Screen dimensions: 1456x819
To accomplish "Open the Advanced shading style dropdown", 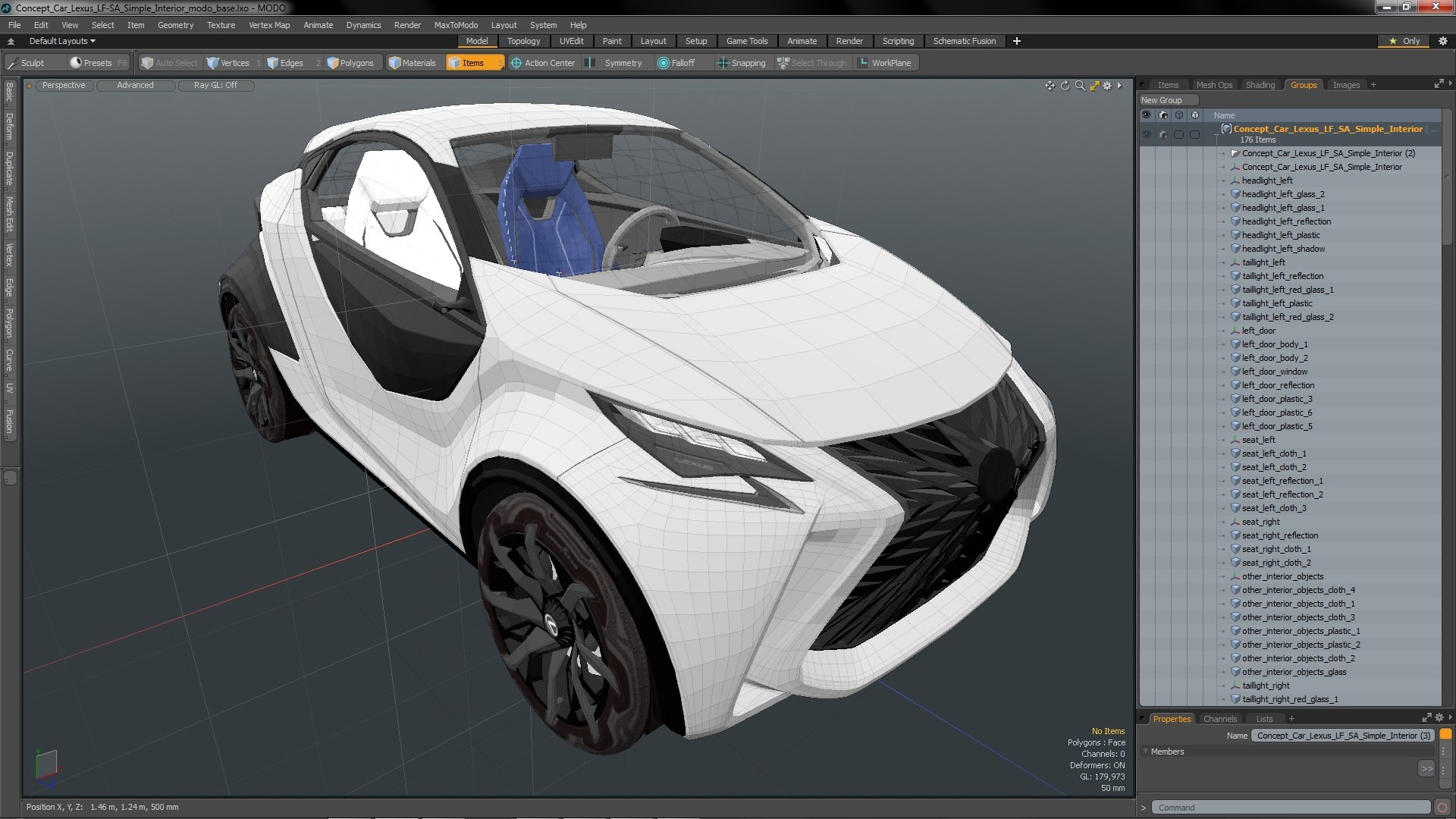I will coord(135,86).
